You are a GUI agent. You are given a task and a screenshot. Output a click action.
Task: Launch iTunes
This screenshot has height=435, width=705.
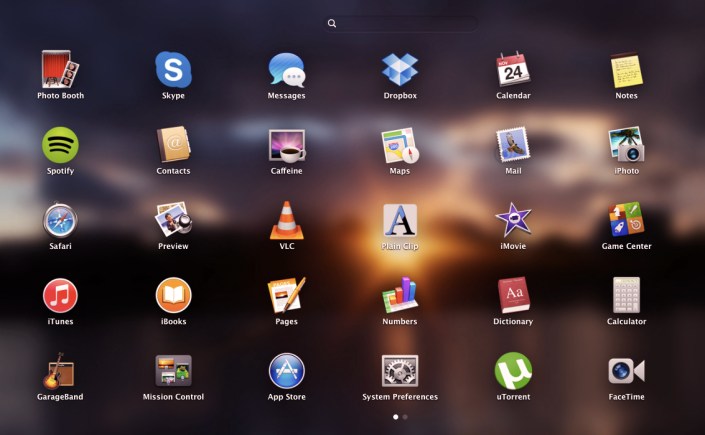(x=60, y=295)
